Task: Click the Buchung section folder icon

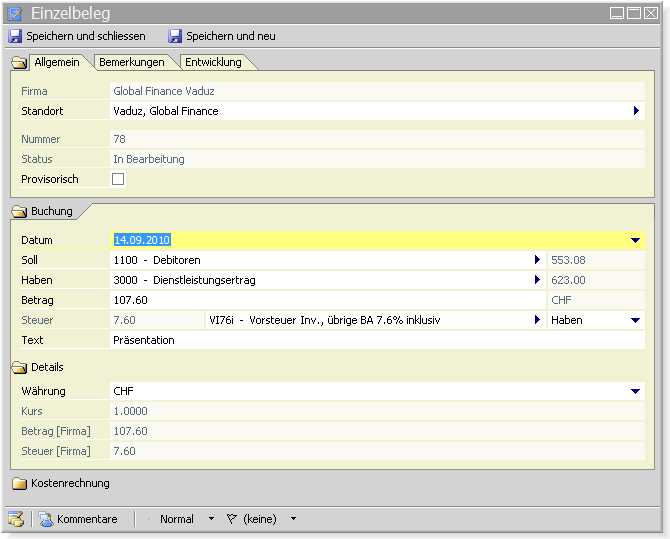Action: click(19, 211)
